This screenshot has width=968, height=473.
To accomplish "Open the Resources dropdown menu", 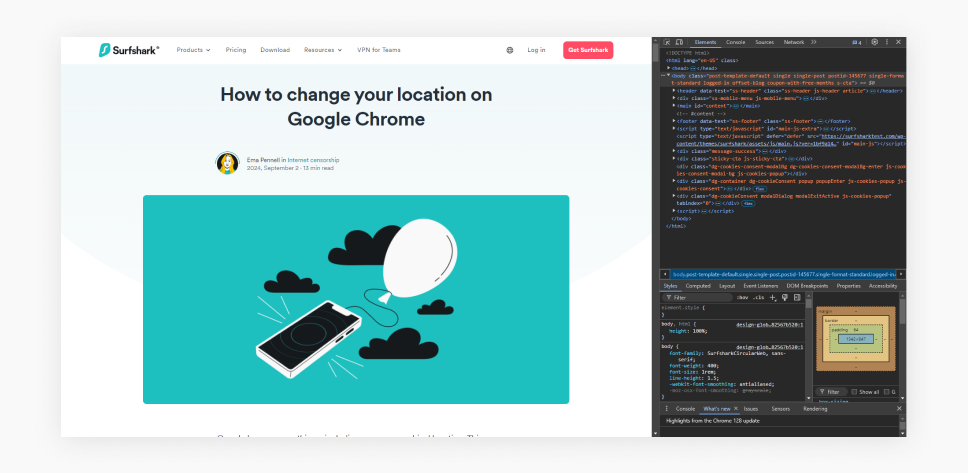I will click(323, 50).
